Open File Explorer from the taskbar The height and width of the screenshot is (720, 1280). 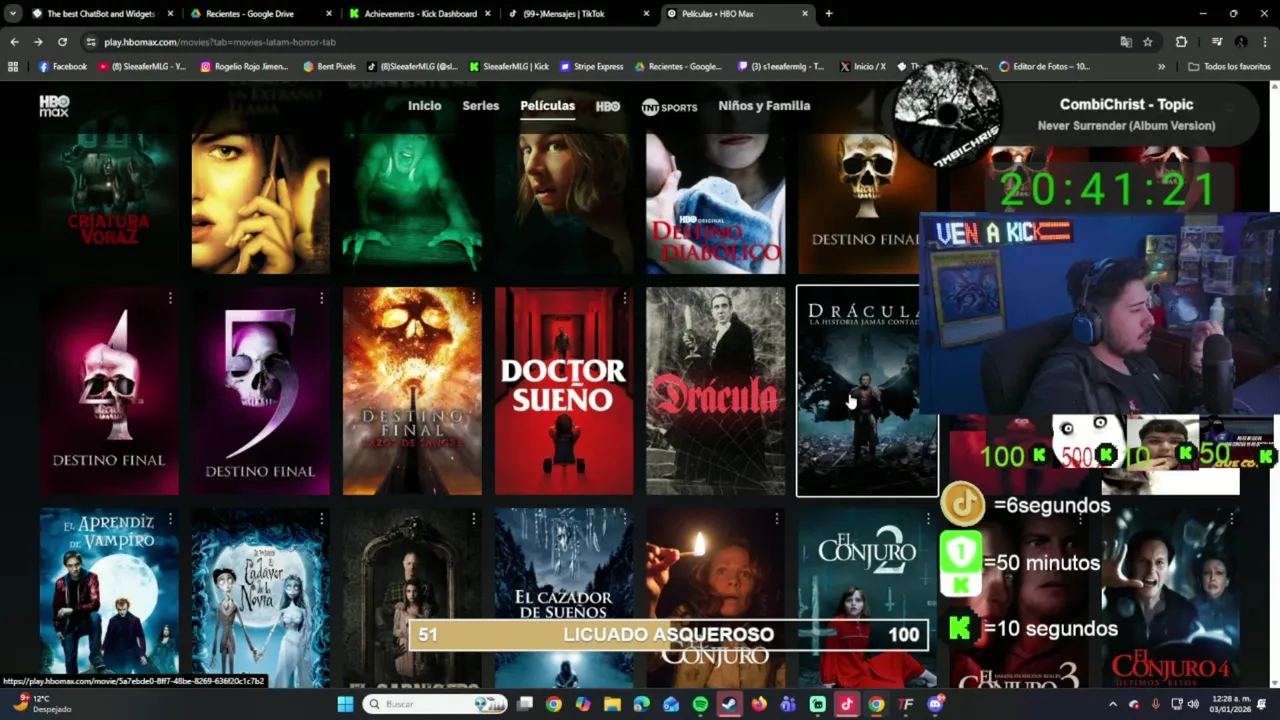click(x=612, y=704)
